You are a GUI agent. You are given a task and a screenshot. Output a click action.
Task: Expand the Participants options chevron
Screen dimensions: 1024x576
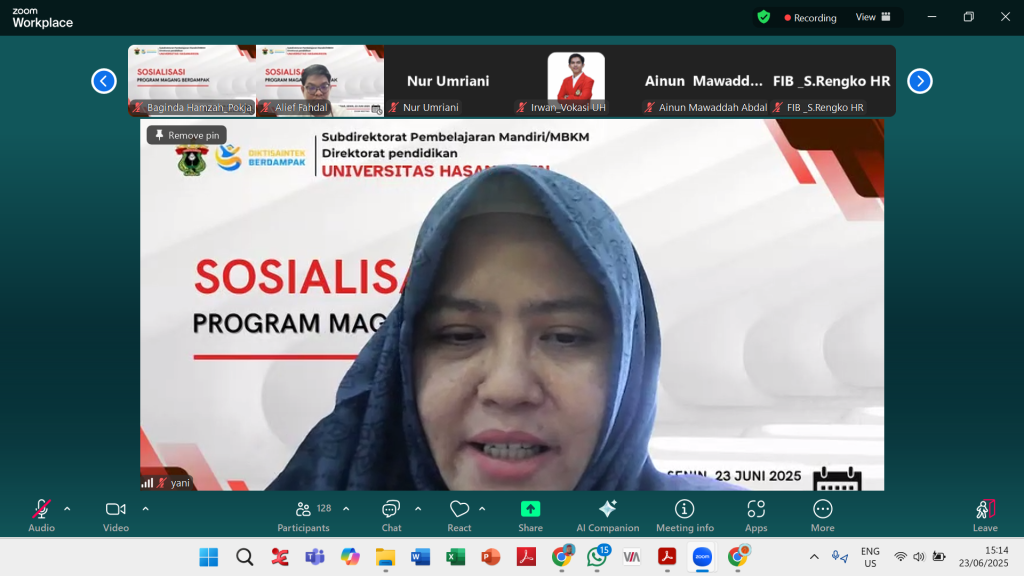pos(346,508)
